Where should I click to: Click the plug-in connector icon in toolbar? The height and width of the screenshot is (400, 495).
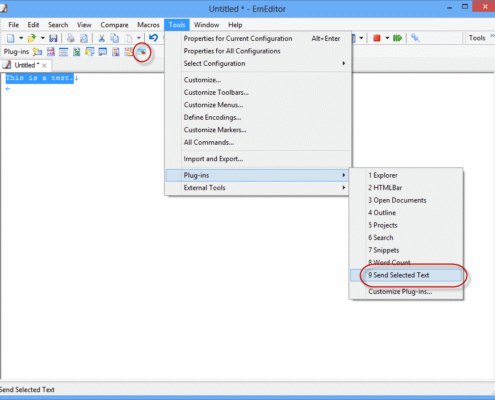click(415, 38)
